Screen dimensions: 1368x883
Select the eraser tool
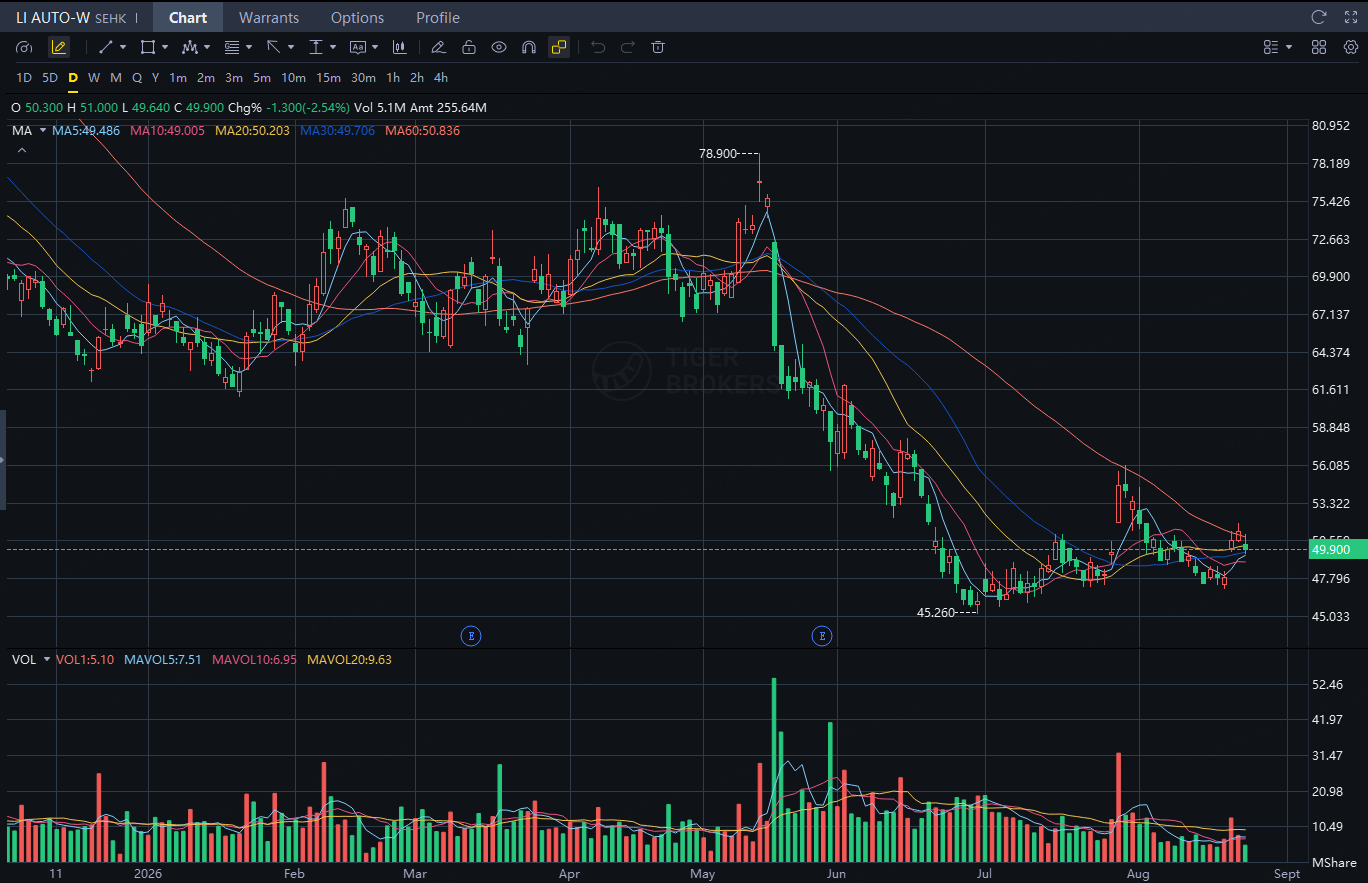click(x=438, y=47)
